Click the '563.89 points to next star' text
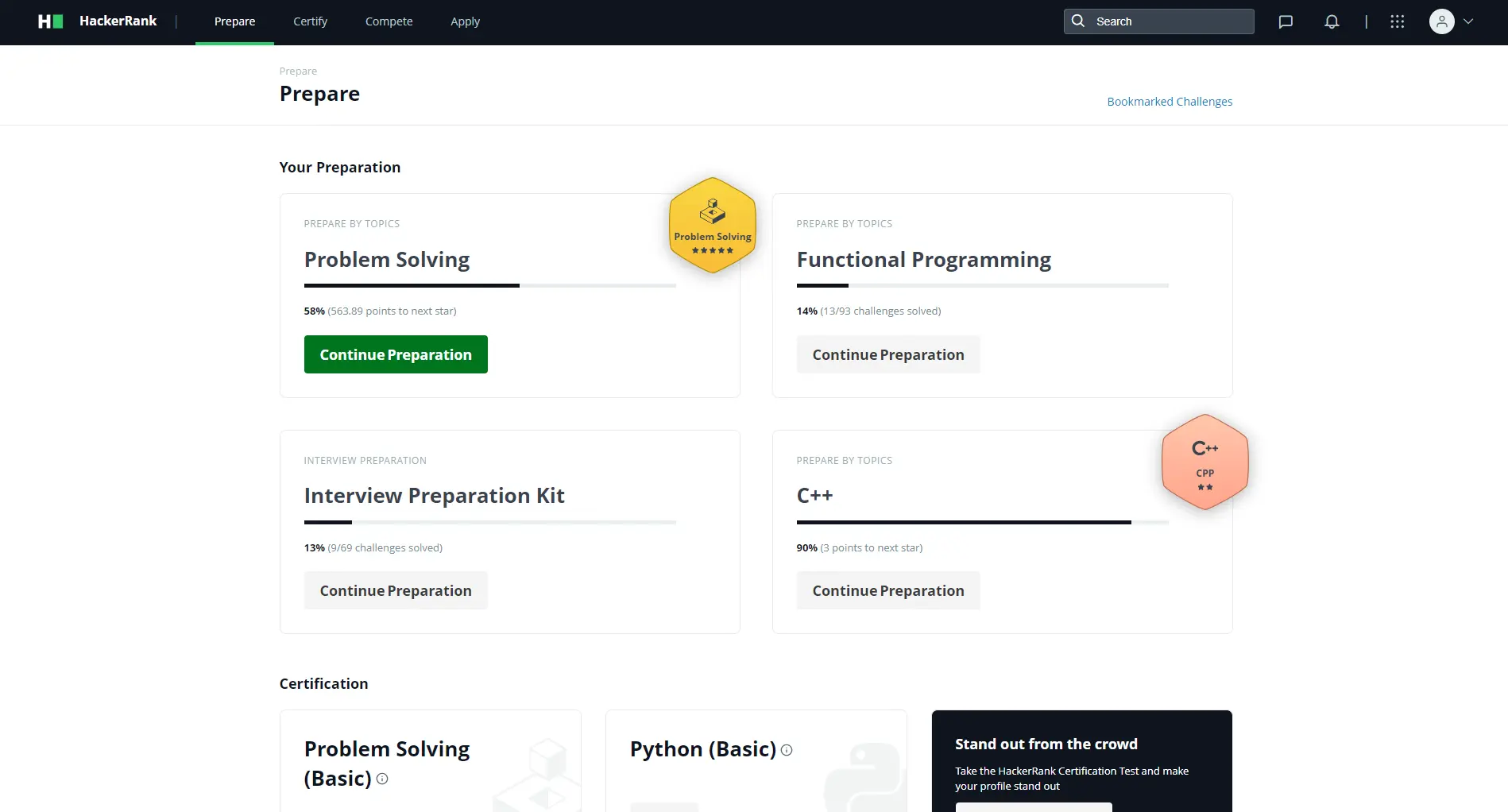Viewport: 1508px width, 812px height. [392, 311]
